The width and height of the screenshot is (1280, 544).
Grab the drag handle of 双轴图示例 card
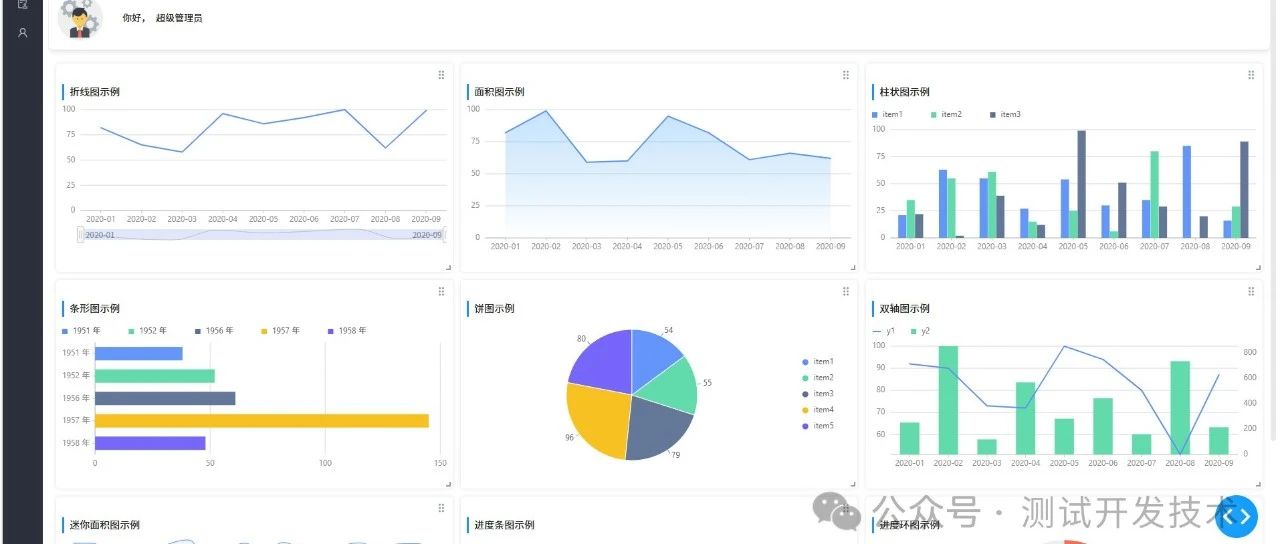click(x=1251, y=292)
